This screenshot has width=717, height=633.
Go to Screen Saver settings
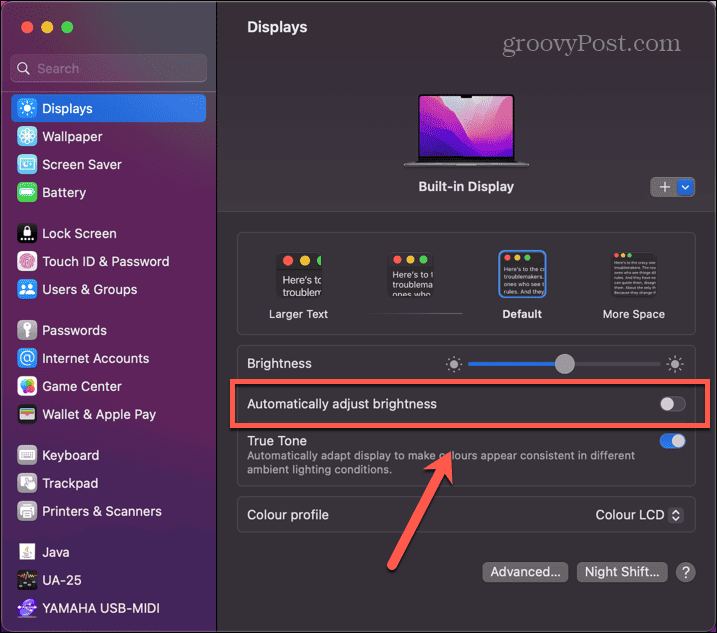coord(108,164)
